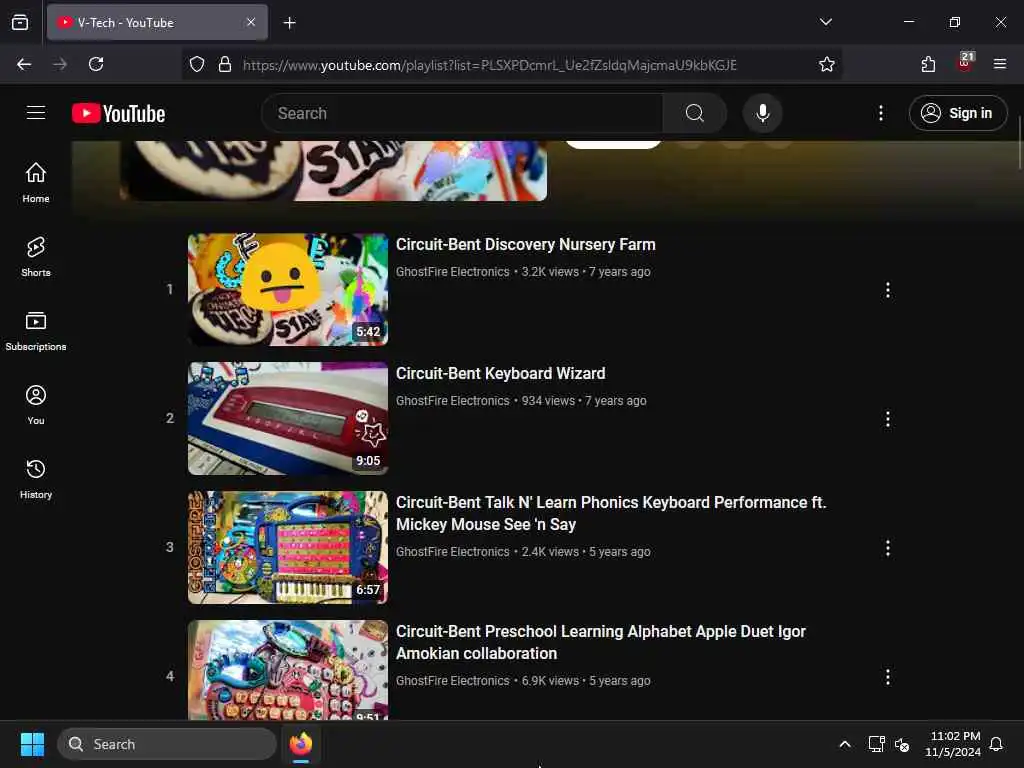This screenshot has height=768, width=1024.
Task: Open options for Circuit-Bent Discovery Nursery Farm
Action: point(888,290)
